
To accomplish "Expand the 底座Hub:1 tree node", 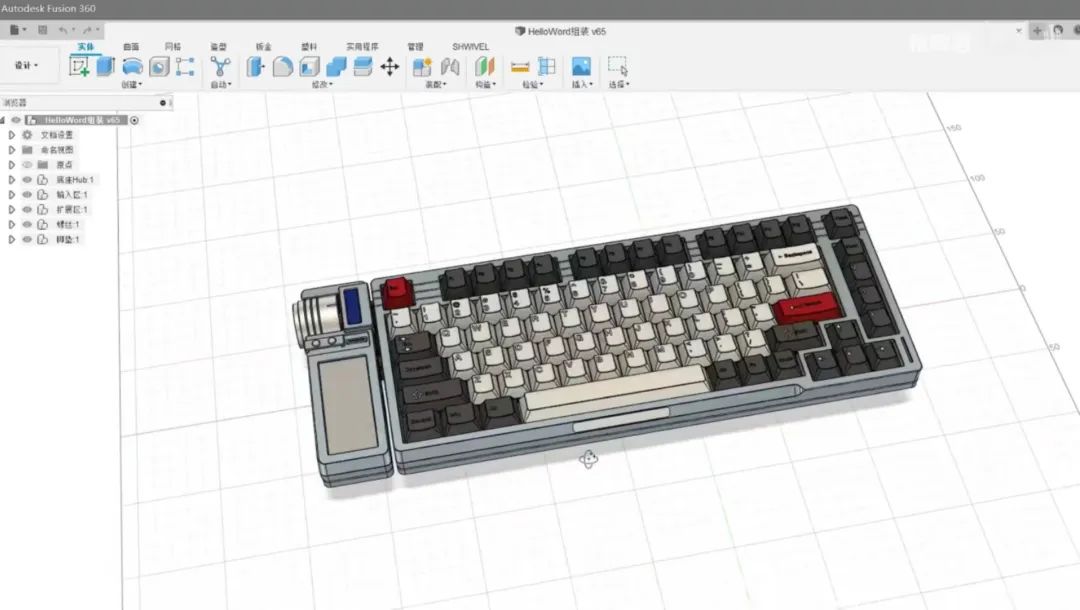I will point(11,180).
